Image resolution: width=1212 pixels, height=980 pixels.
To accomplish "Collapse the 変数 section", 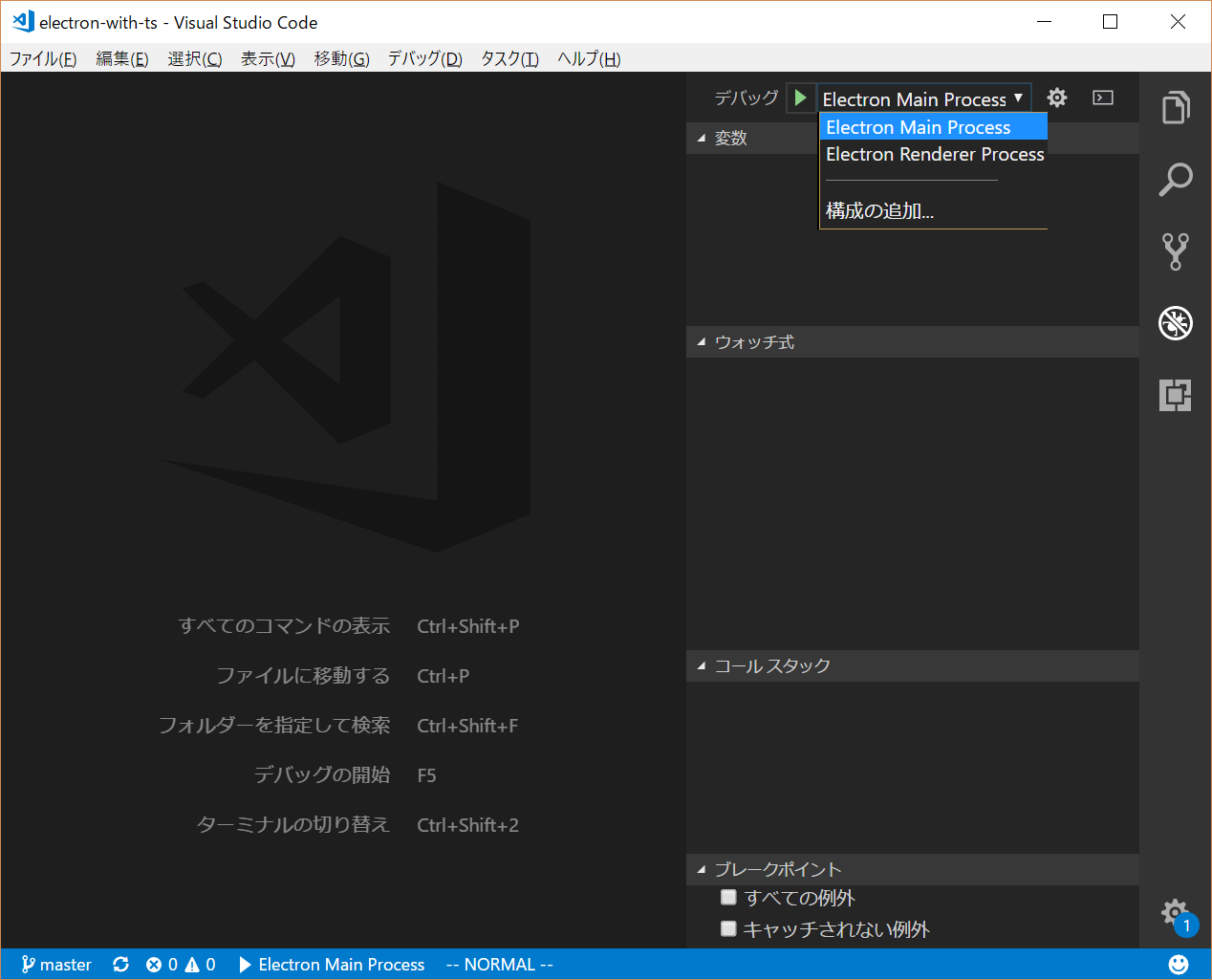I will click(913, 138).
